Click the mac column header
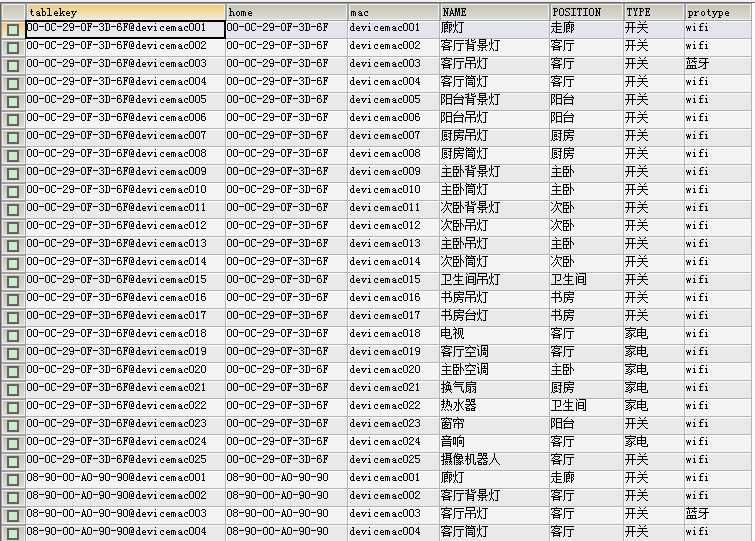Screen dimensions: 755x541 tap(393, 12)
